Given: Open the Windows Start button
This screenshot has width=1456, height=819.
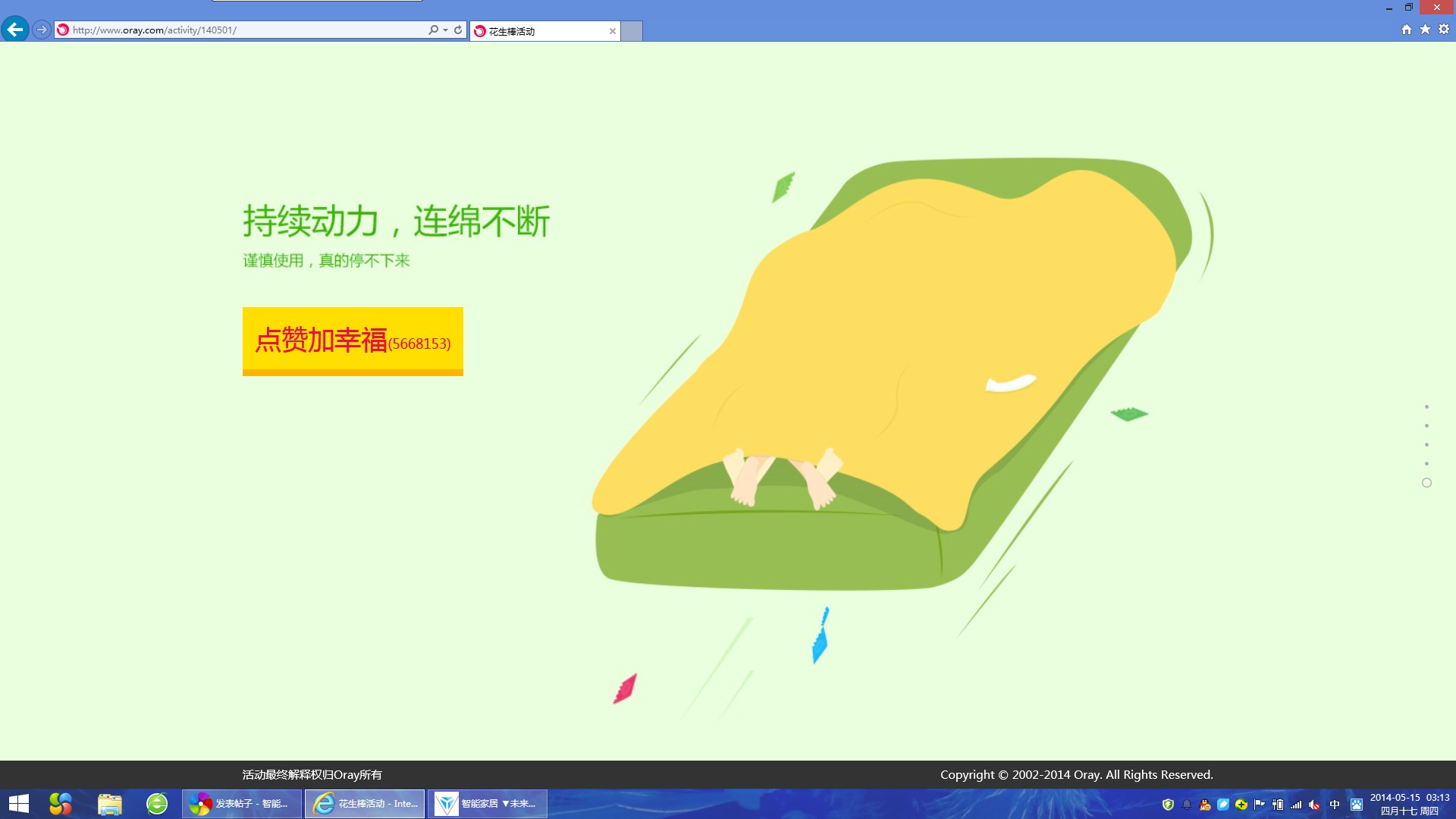Looking at the screenshot, I should (19, 804).
